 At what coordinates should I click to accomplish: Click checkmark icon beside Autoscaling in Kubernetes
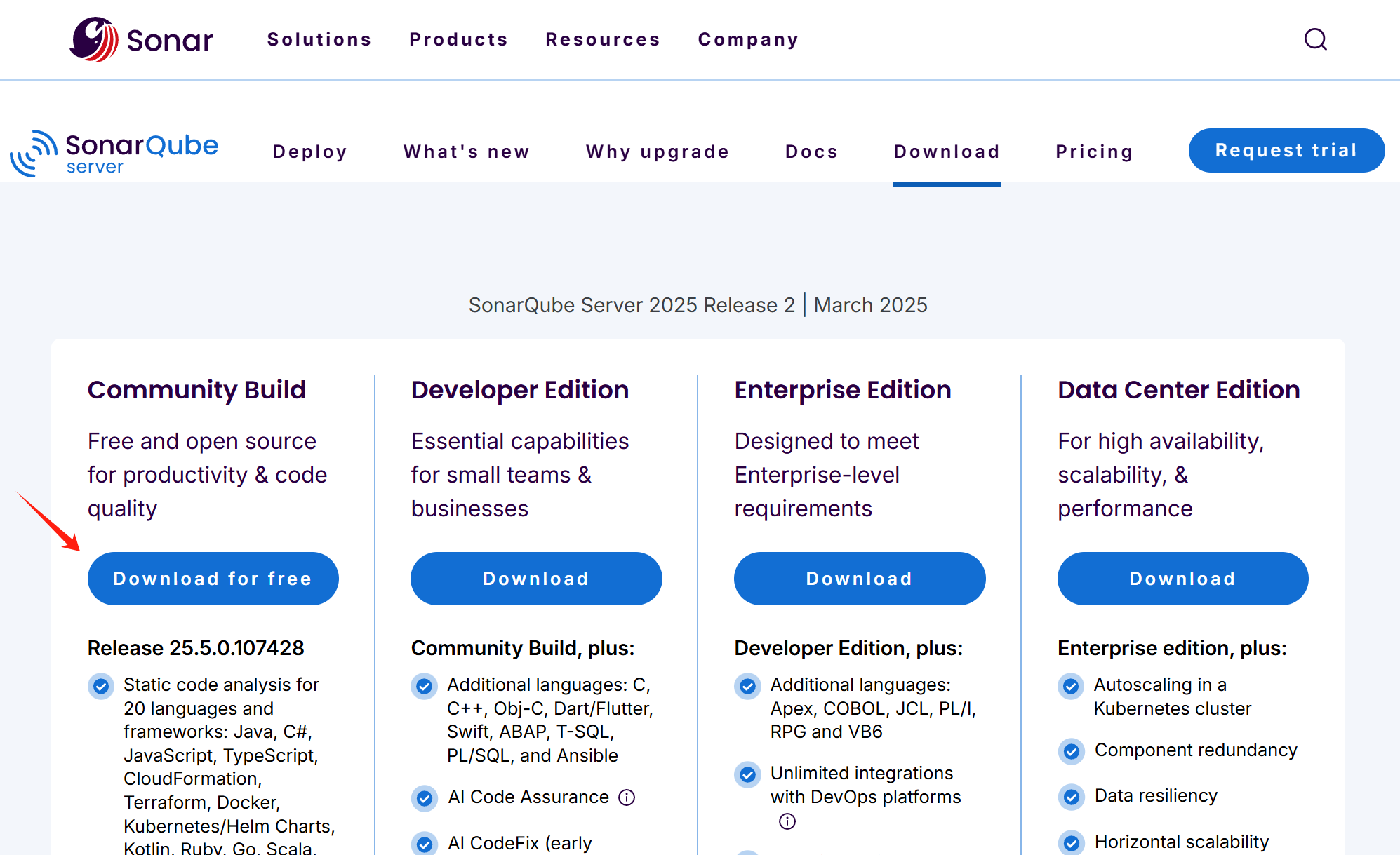pyautogui.click(x=1071, y=686)
